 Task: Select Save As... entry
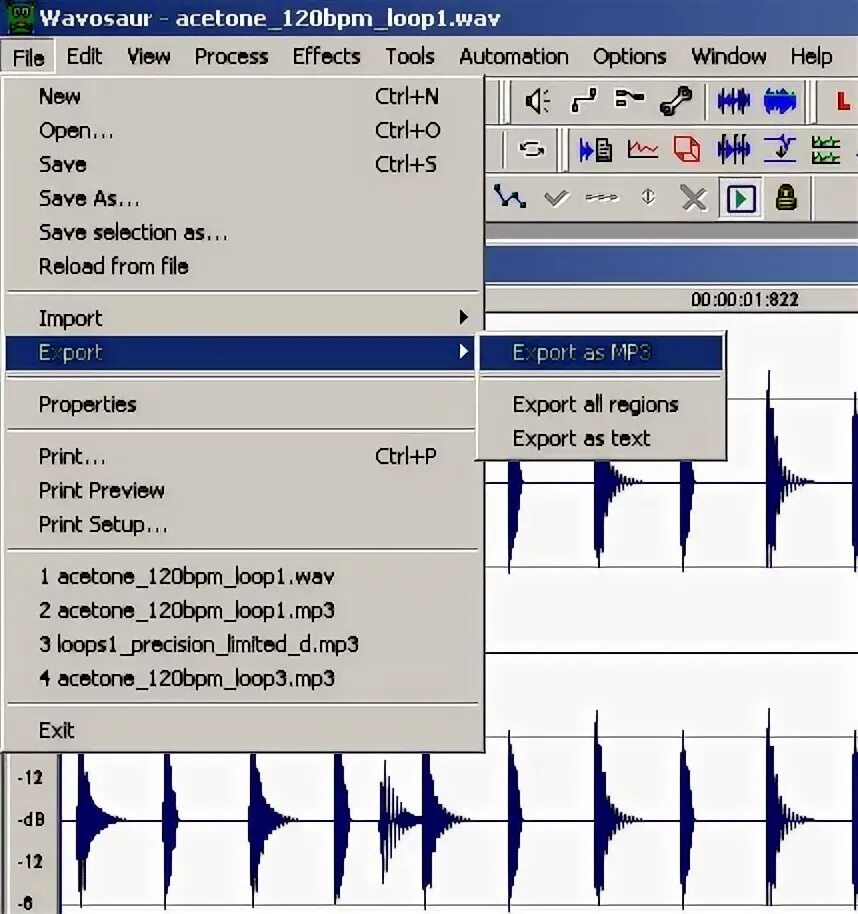click(x=242, y=199)
